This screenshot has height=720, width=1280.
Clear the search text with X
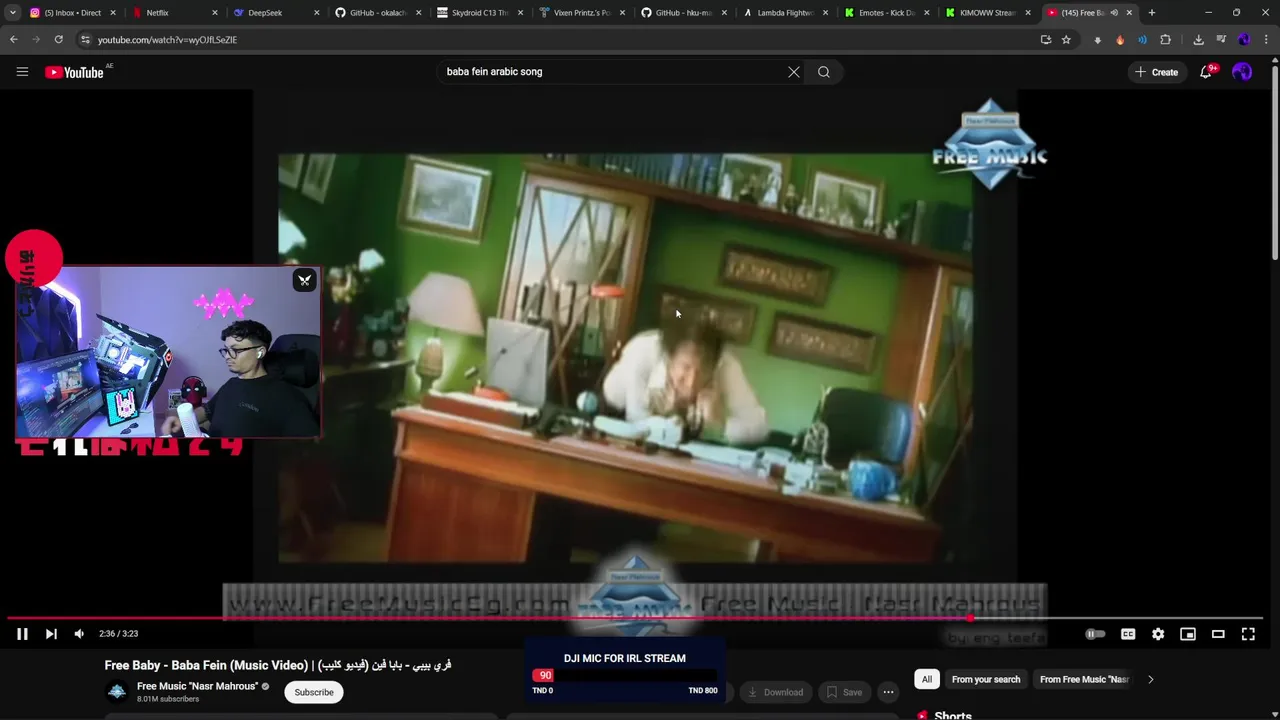[794, 72]
